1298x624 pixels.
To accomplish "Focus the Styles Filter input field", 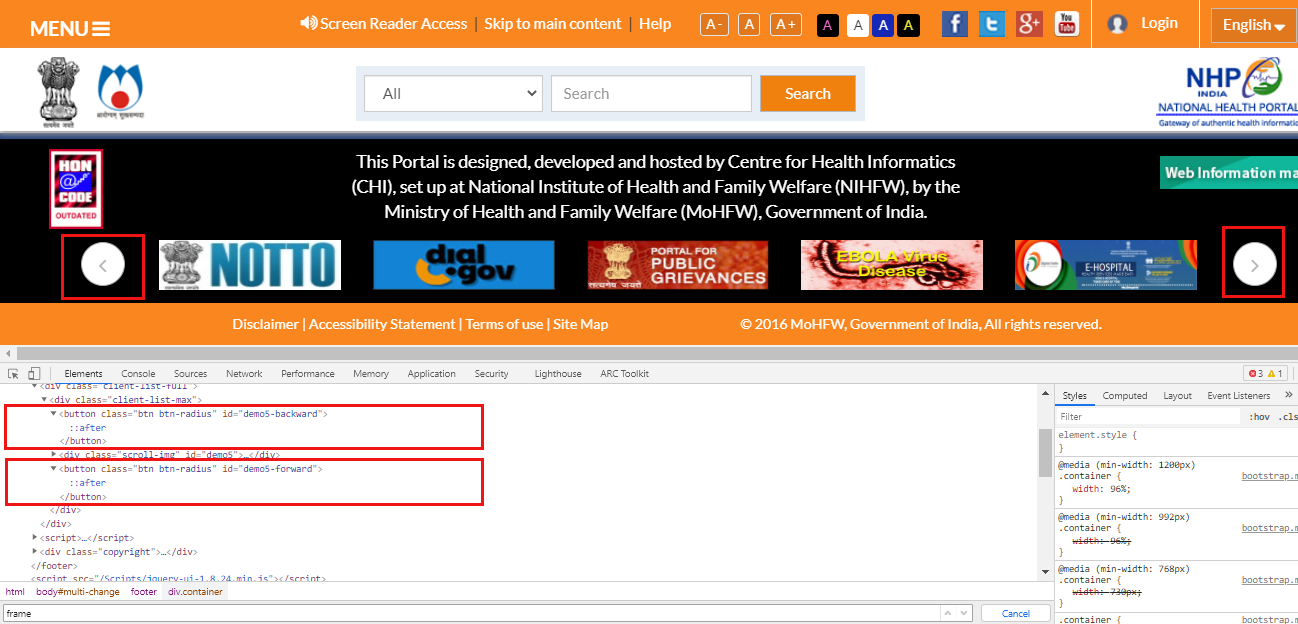I will [1148, 416].
